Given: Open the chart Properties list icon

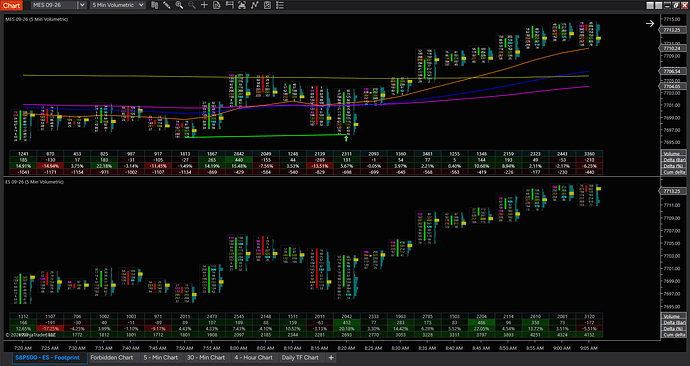Looking at the screenshot, I should tap(280, 5).
